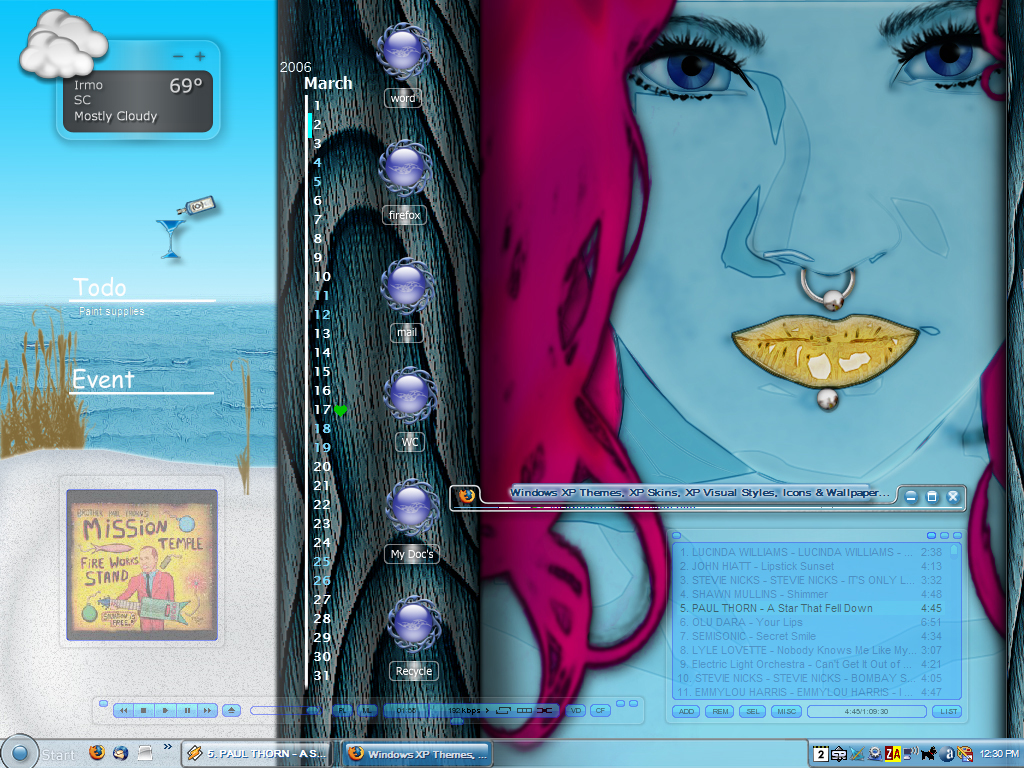The image size is (1024, 768).
Task: Expand weather widget with plus button
Action: pos(200,57)
